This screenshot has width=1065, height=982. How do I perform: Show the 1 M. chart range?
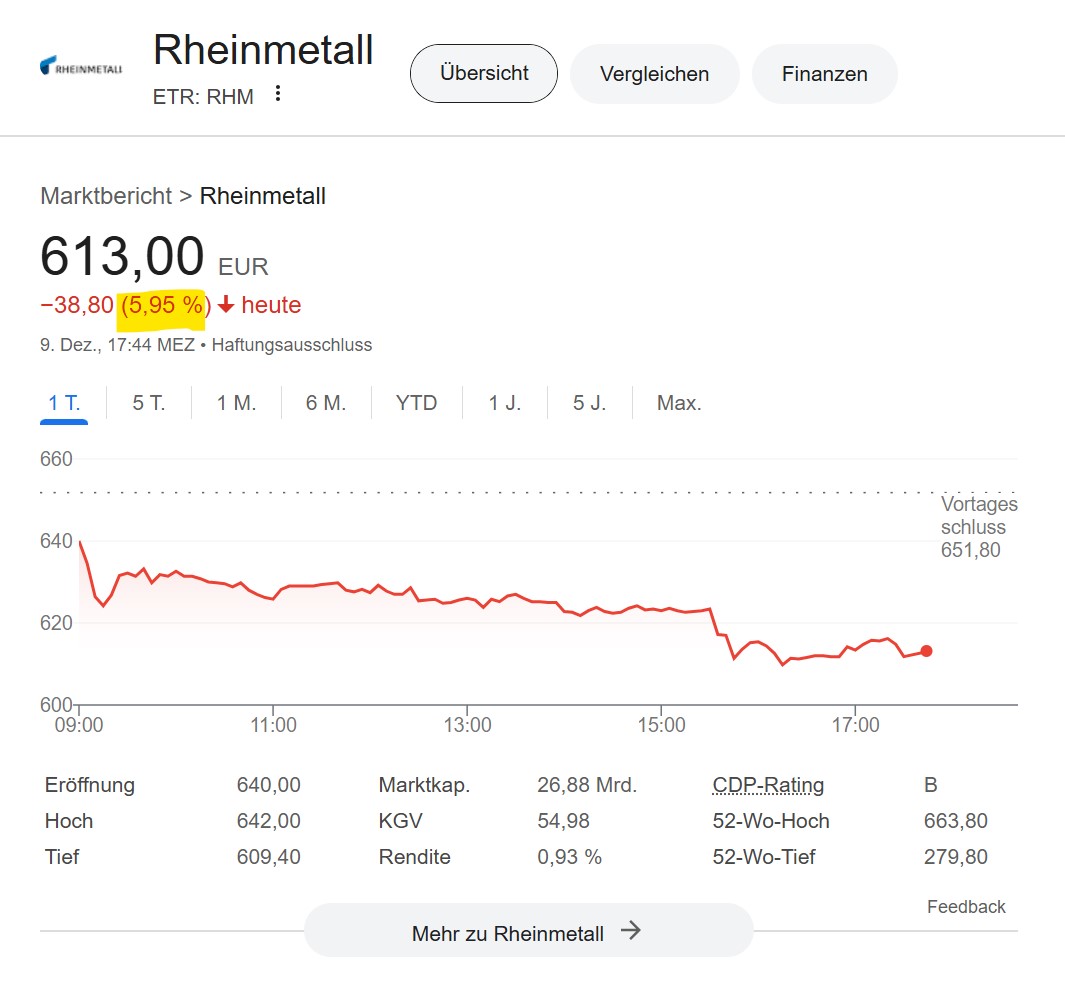[x=236, y=403]
